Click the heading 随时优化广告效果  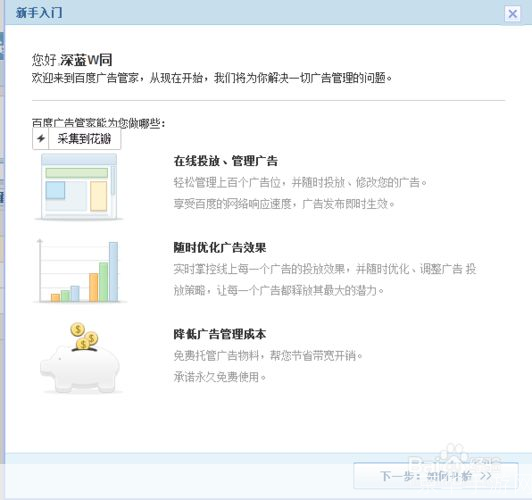(220, 248)
